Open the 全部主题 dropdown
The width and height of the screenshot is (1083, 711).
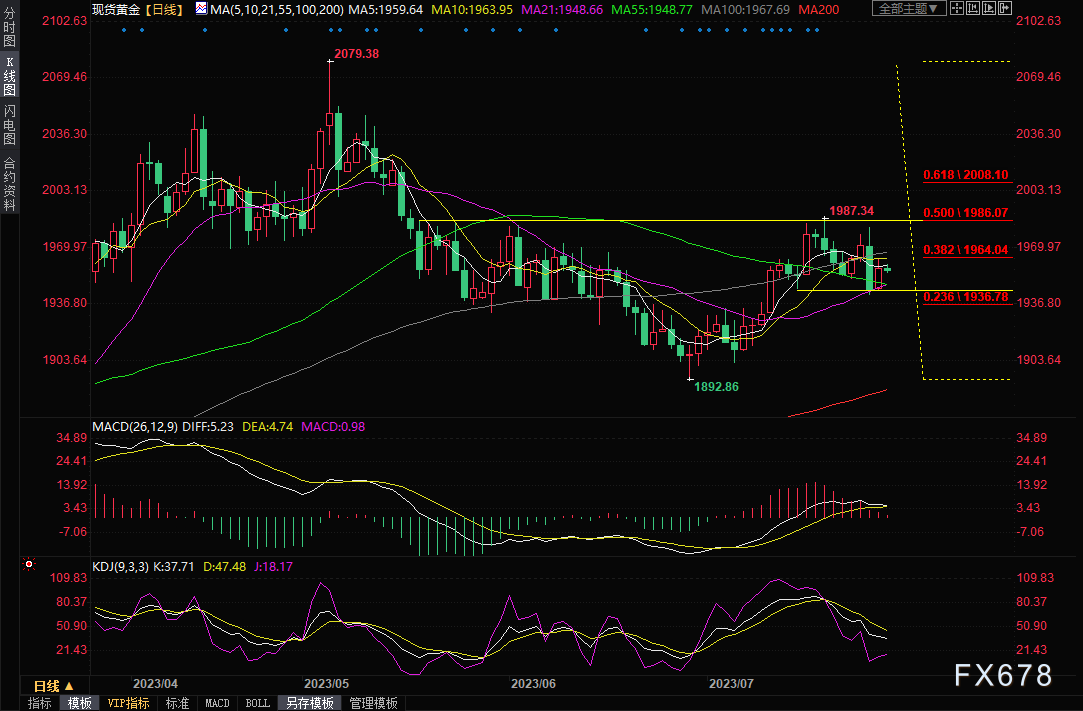(908, 8)
